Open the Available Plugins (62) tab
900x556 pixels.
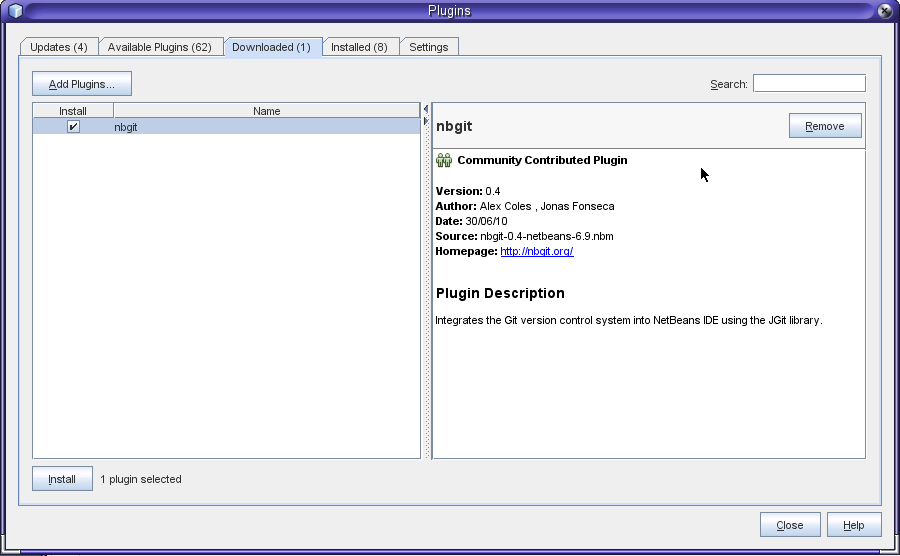tap(160, 47)
